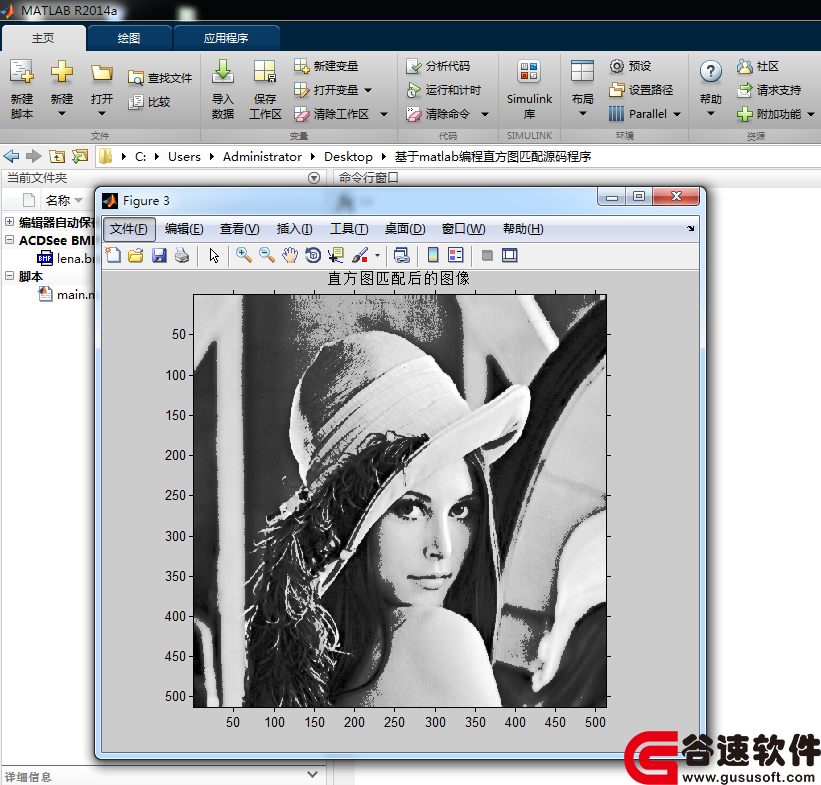Collapse the 脚本 file group
Viewport: 821px width, 785px height.
click(x=9, y=275)
